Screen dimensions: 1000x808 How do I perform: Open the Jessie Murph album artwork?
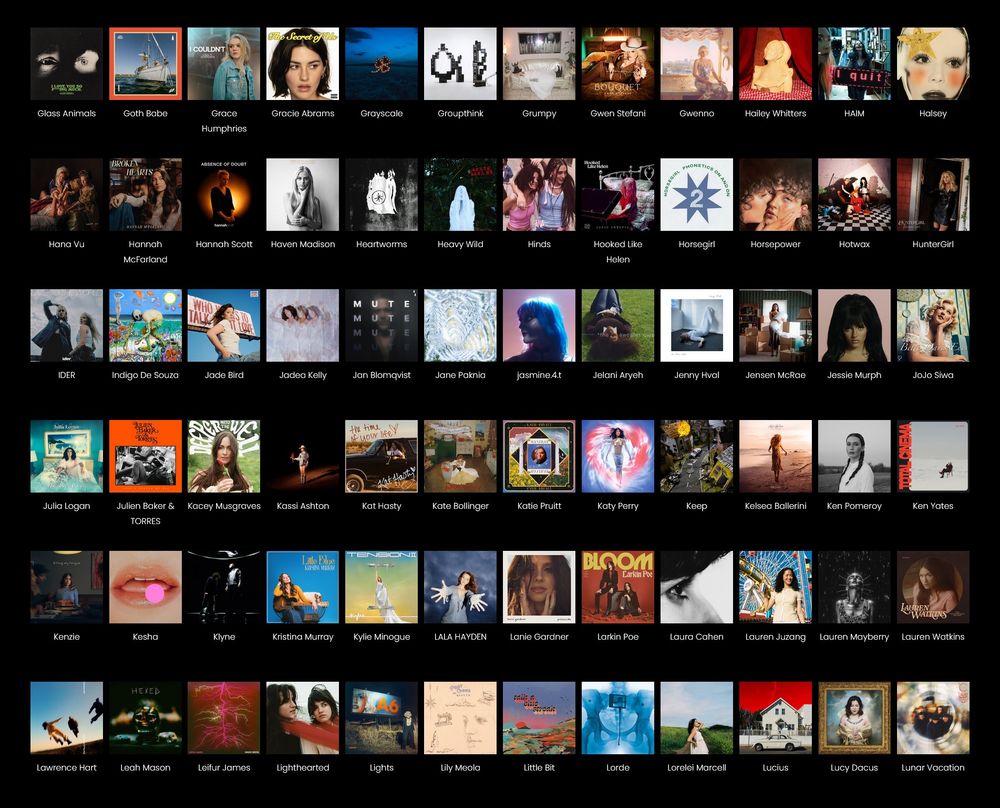tap(855, 325)
